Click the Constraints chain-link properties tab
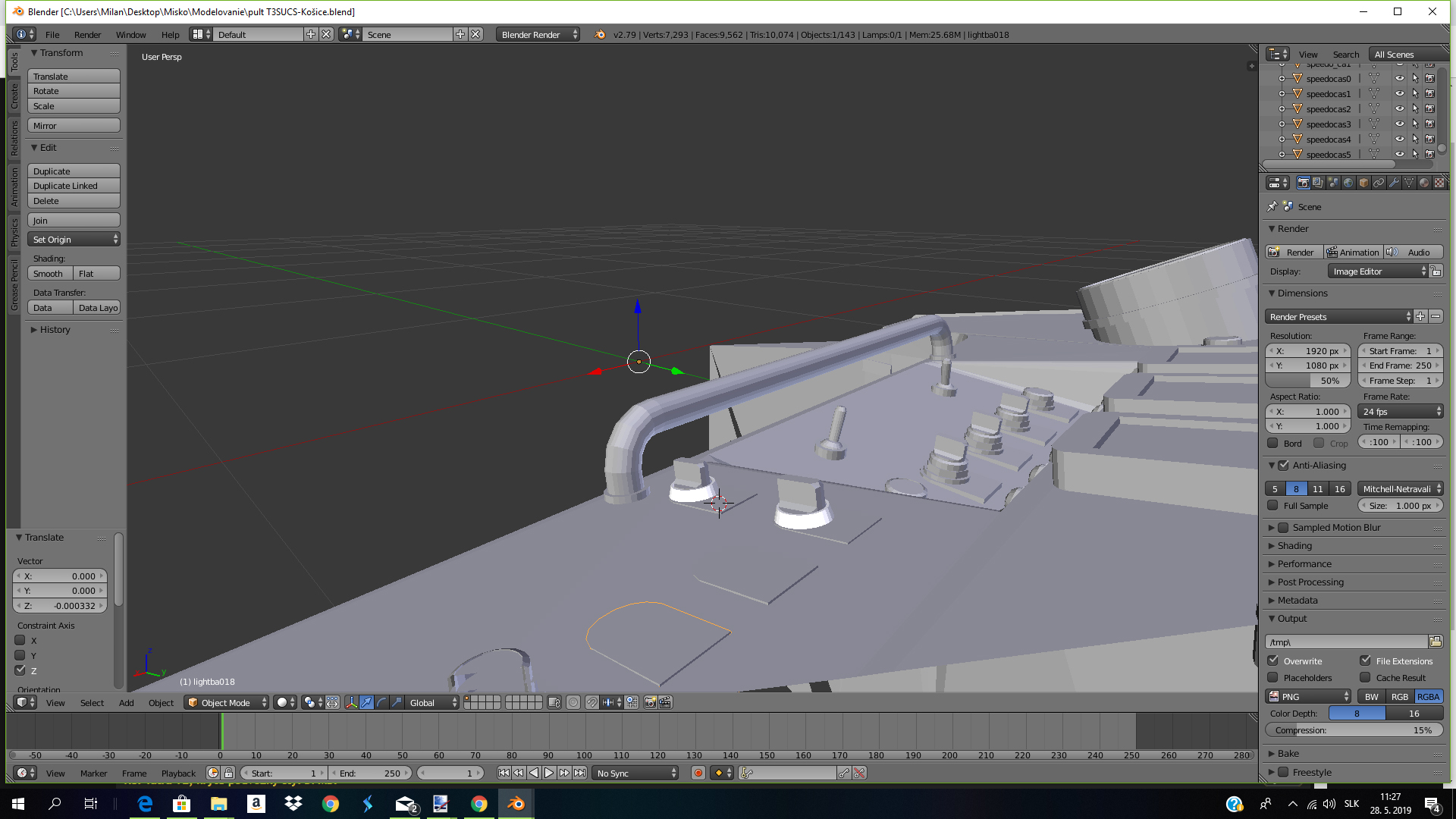Screen dimensions: 1456x819 coord(1379,183)
